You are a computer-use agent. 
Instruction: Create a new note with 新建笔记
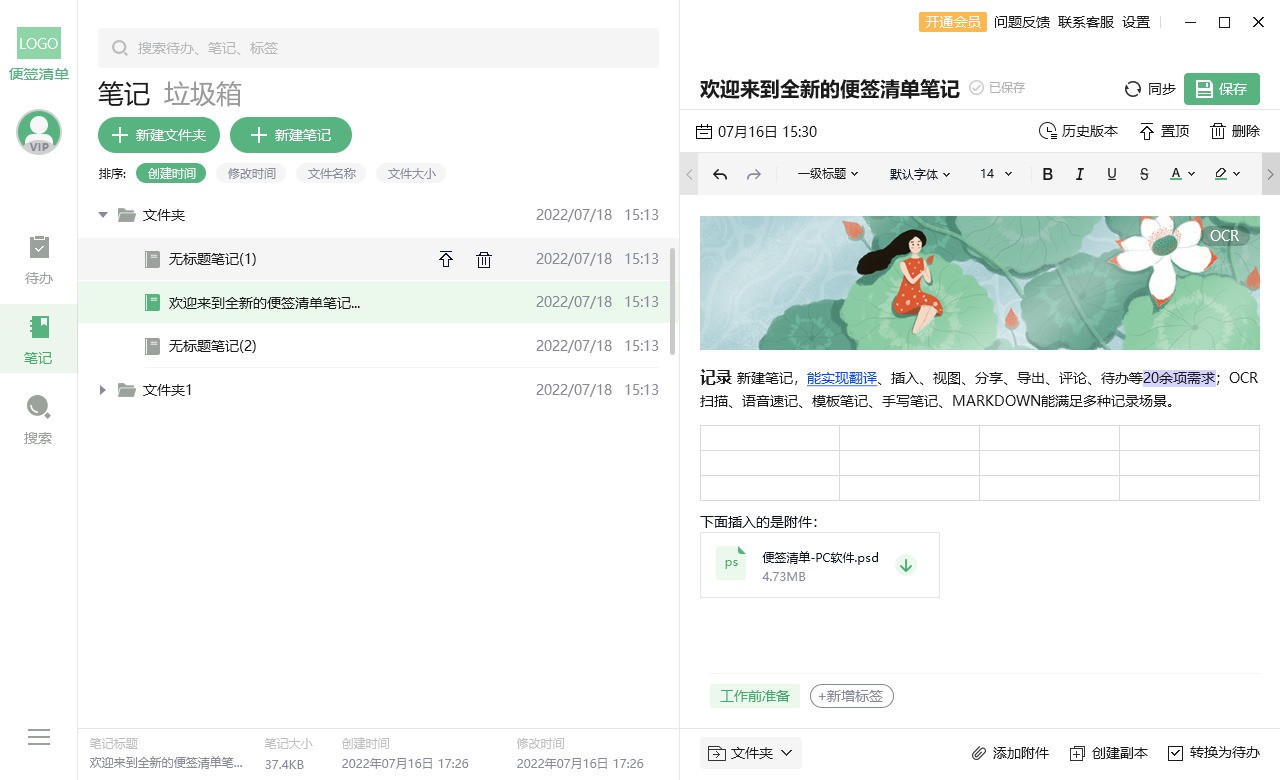pyautogui.click(x=291, y=135)
